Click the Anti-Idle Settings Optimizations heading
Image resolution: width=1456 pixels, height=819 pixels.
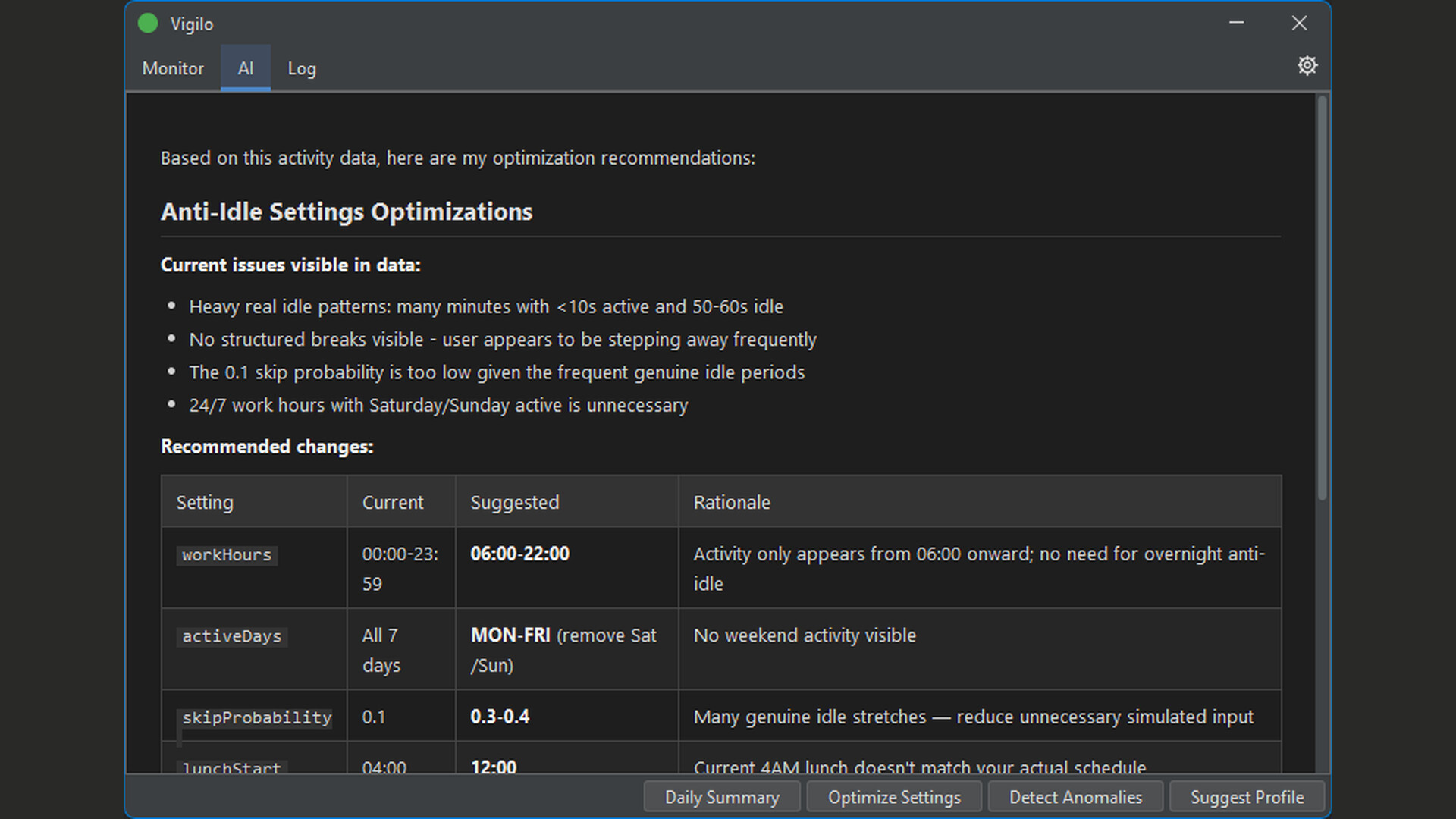click(x=347, y=212)
